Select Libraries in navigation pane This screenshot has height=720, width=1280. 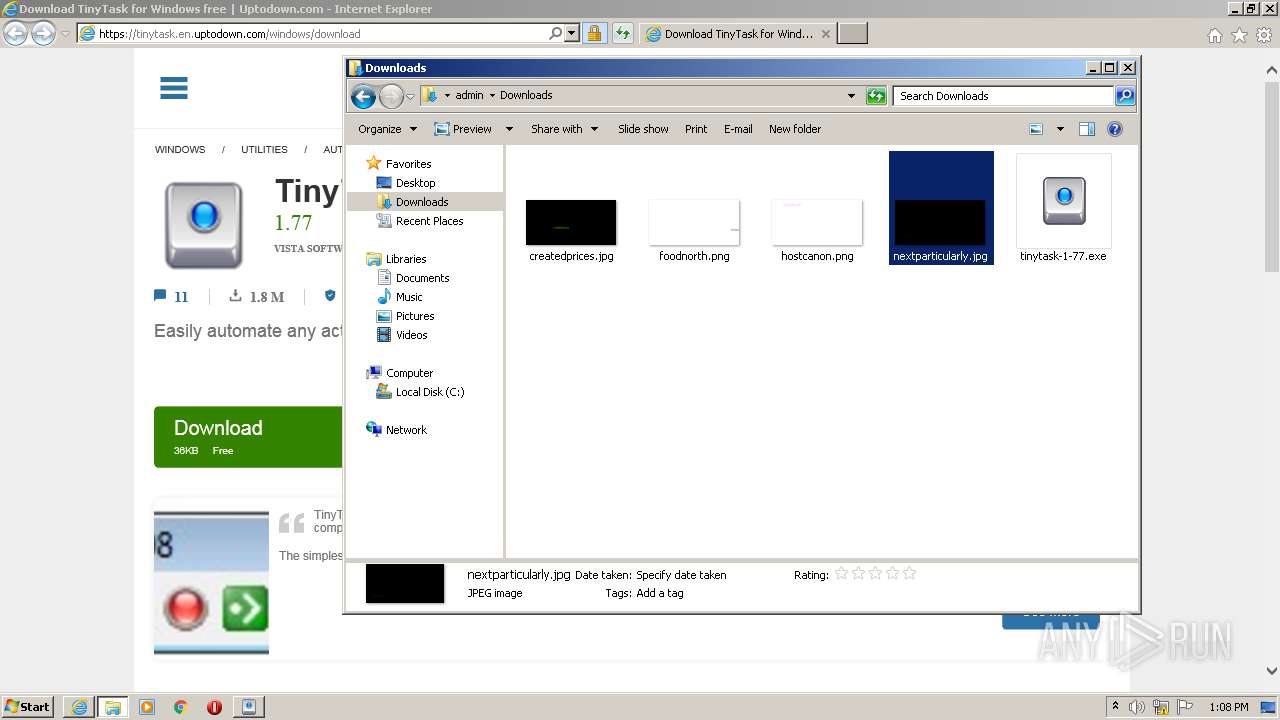click(x=406, y=259)
